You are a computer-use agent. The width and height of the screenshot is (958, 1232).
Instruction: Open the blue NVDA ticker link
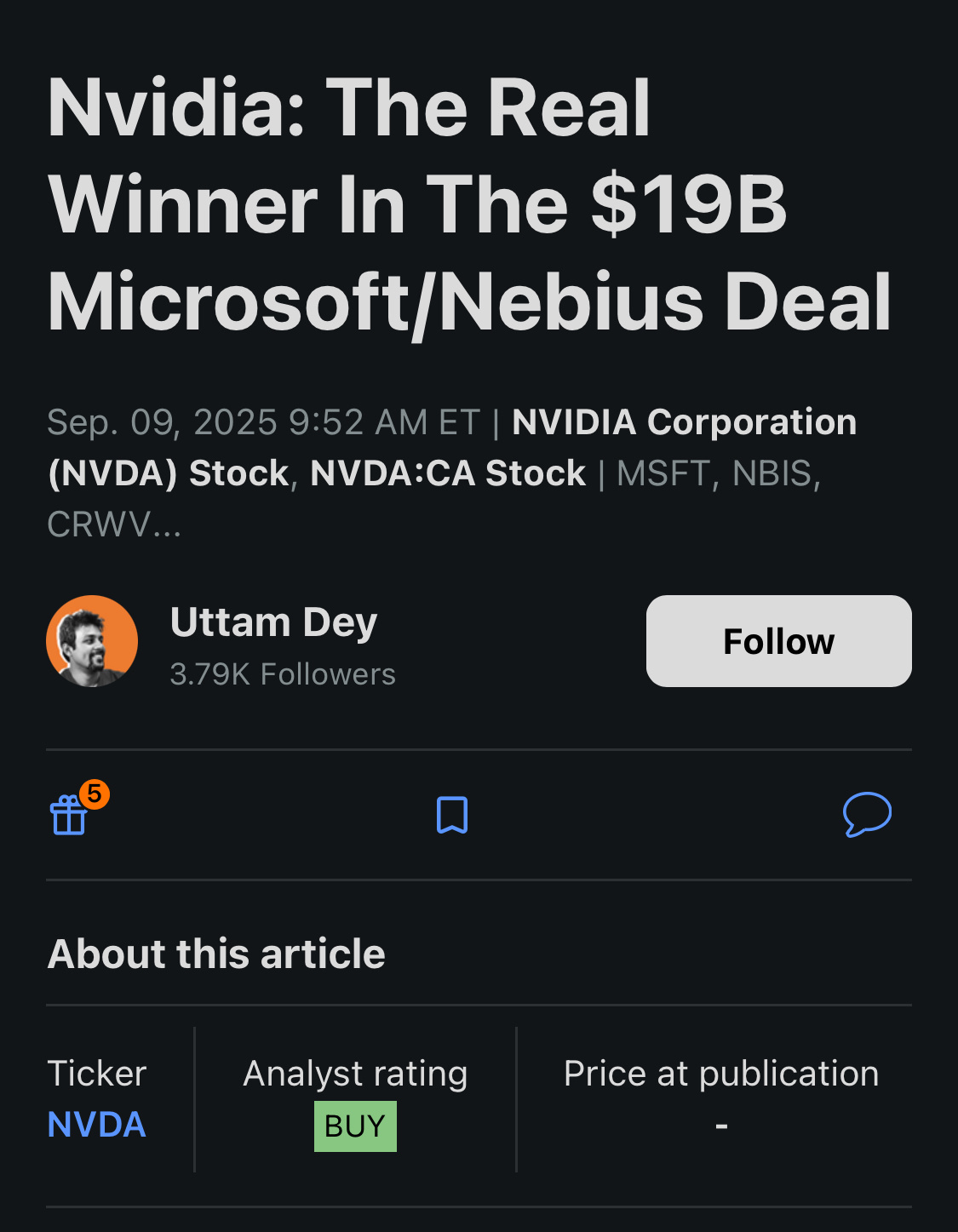(x=96, y=1125)
